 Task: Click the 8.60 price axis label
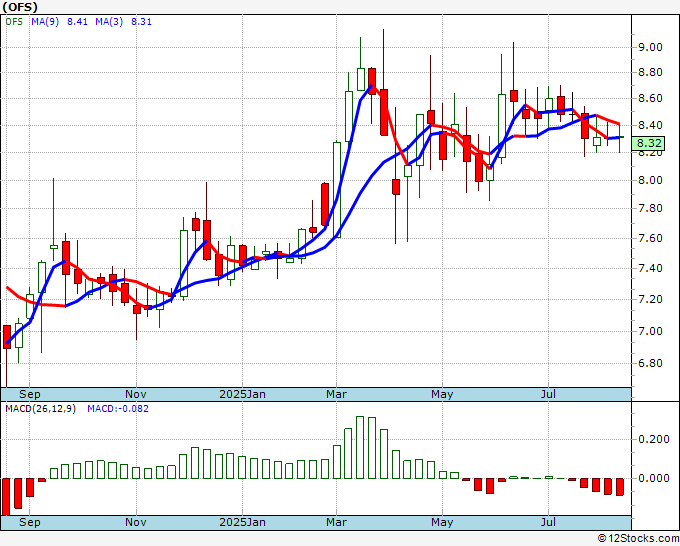point(651,98)
